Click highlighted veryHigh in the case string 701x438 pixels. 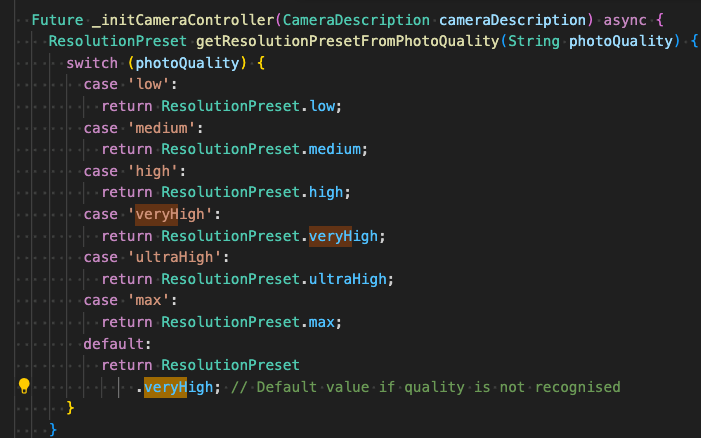click(156, 213)
